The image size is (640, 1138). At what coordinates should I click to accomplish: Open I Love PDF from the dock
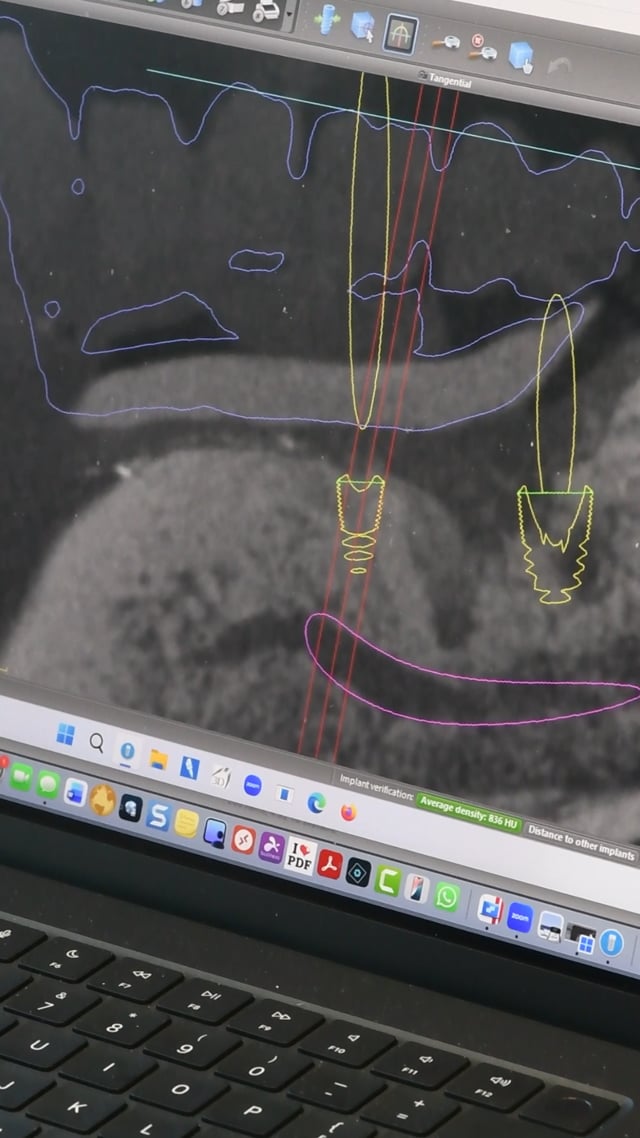pos(300,855)
